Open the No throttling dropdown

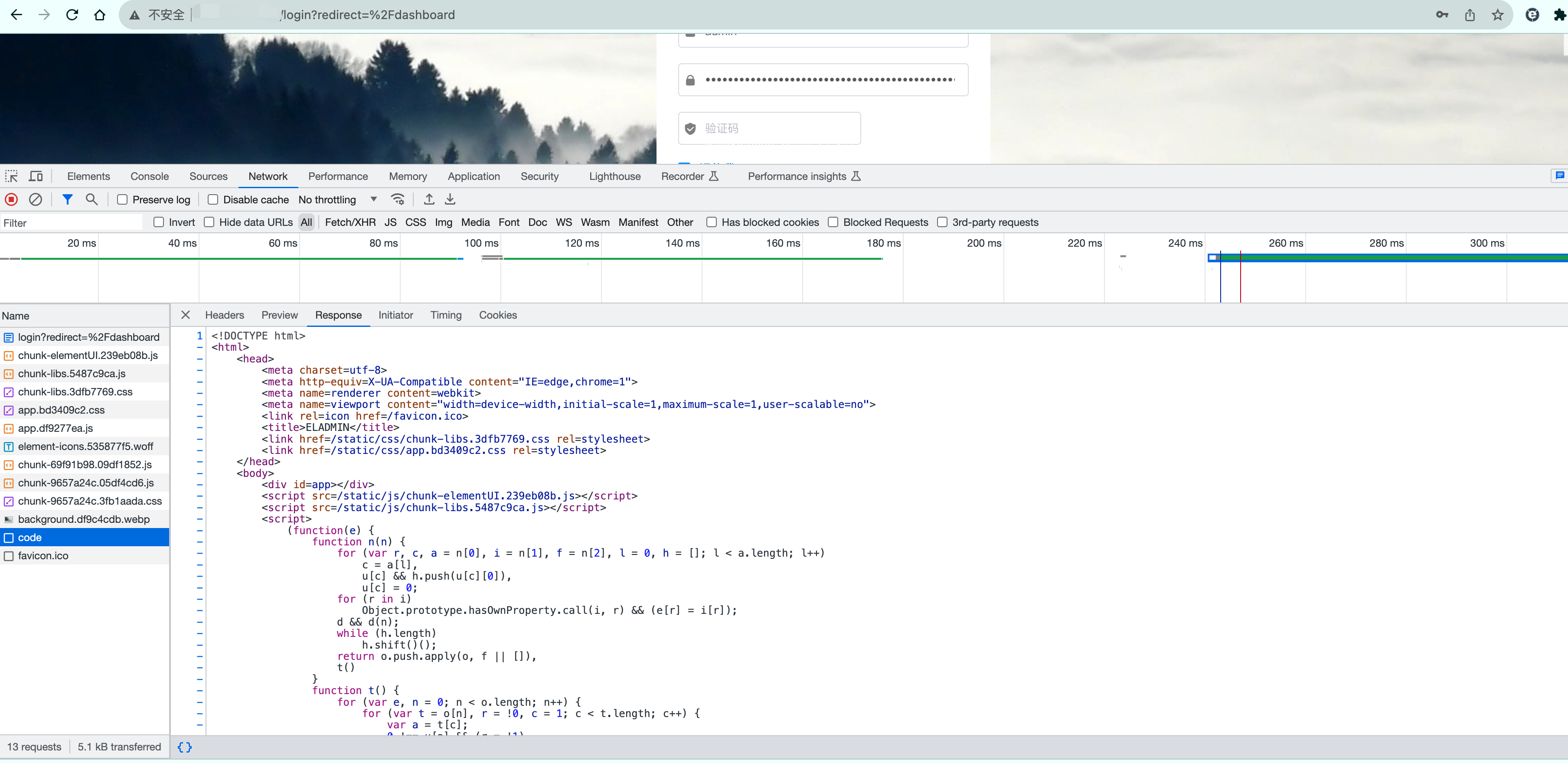click(338, 199)
